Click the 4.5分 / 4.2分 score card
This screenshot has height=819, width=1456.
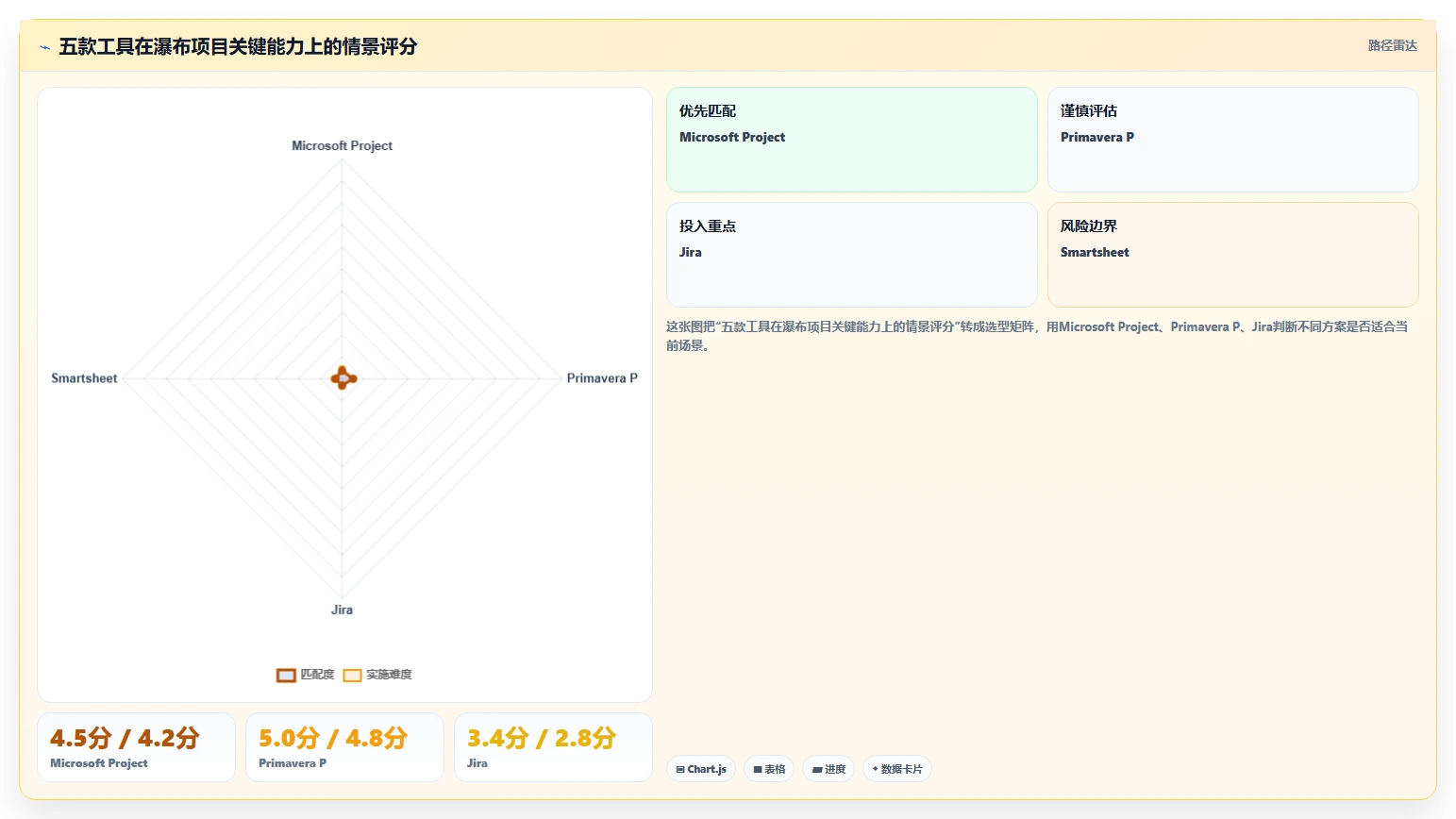coord(136,747)
